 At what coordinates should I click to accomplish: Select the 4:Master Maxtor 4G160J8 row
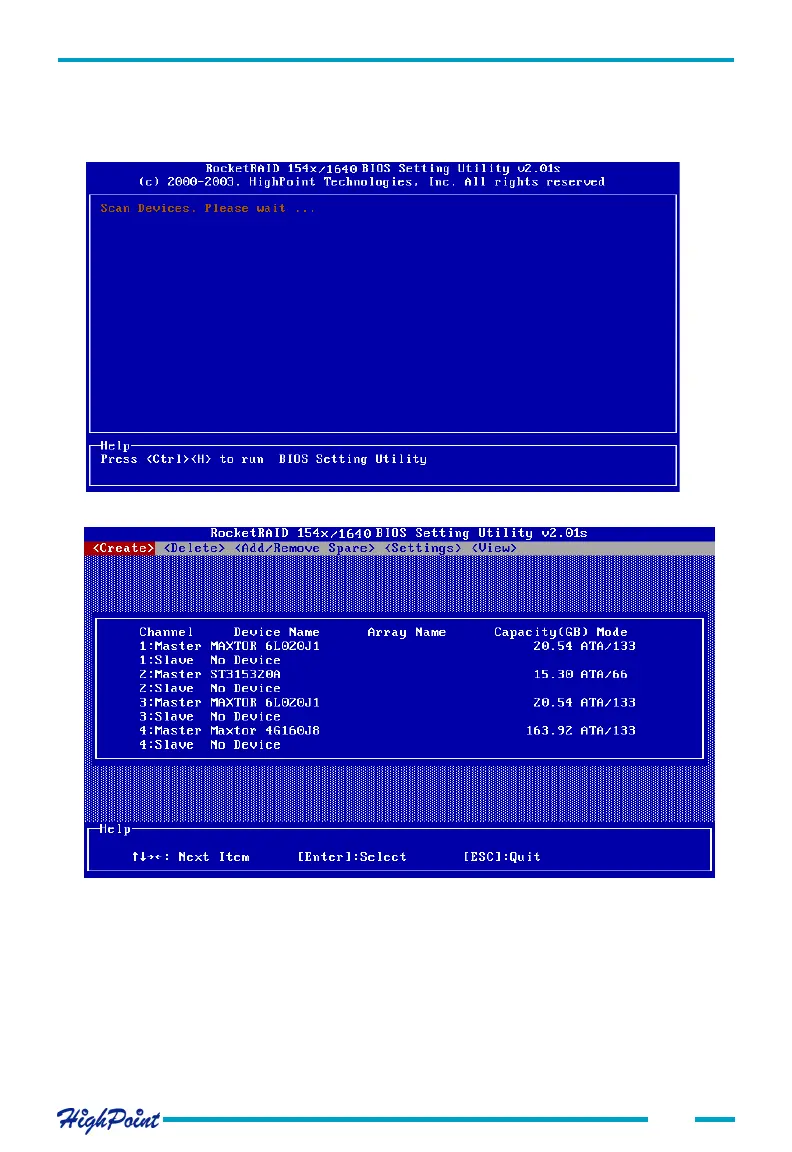pos(387,730)
